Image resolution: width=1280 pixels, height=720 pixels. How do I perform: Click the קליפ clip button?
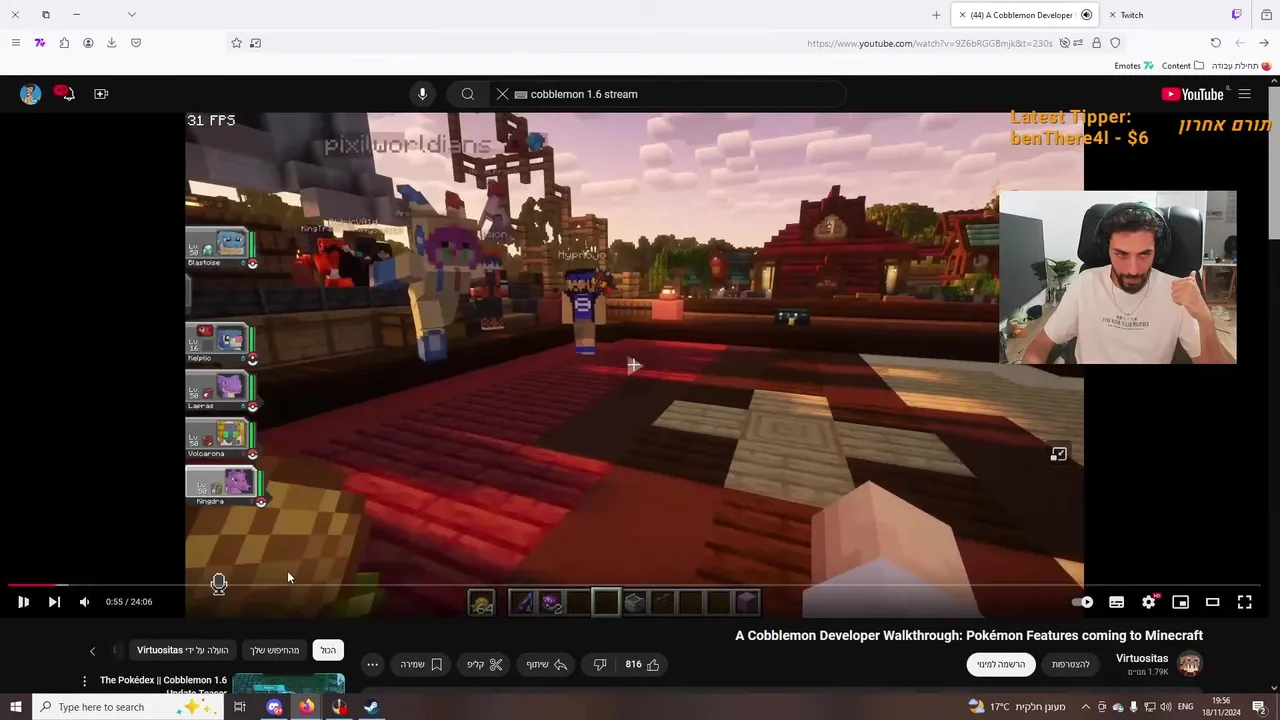[485, 664]
